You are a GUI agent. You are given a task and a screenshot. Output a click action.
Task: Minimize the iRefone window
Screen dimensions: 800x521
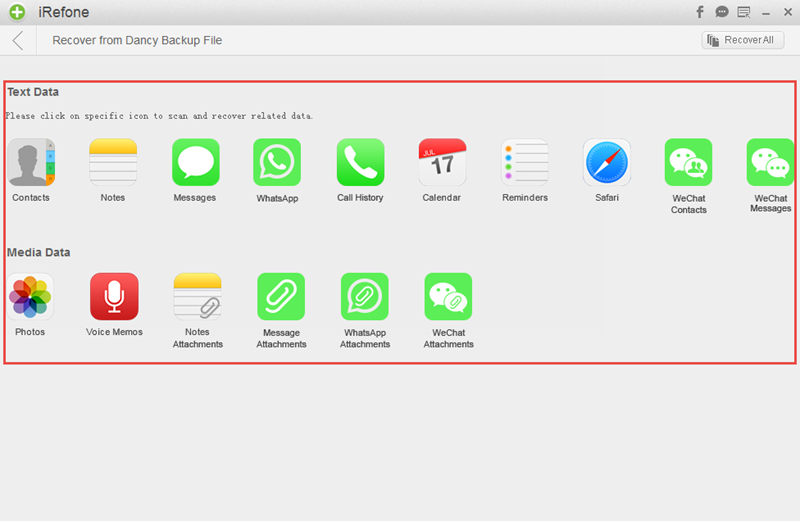(766, 13)
